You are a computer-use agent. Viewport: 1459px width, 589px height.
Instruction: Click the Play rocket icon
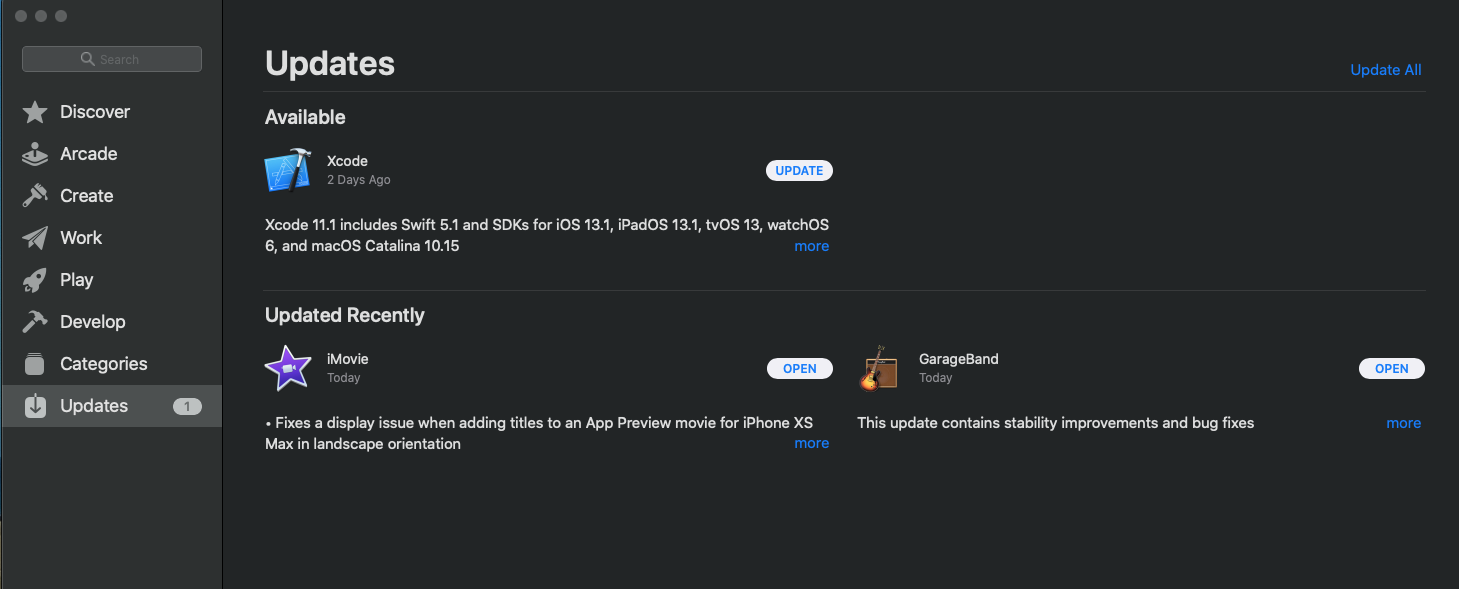tap(35, 280)
